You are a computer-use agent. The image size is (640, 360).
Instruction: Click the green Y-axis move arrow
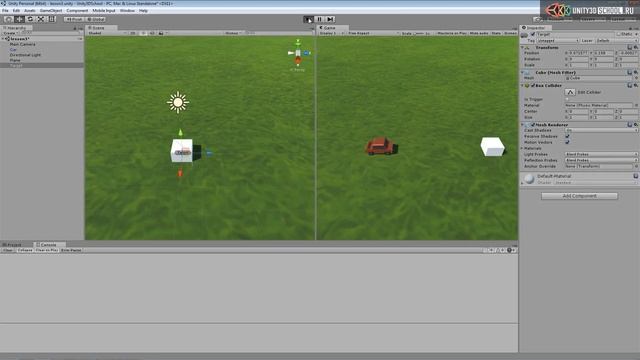[x=180, y=133]
